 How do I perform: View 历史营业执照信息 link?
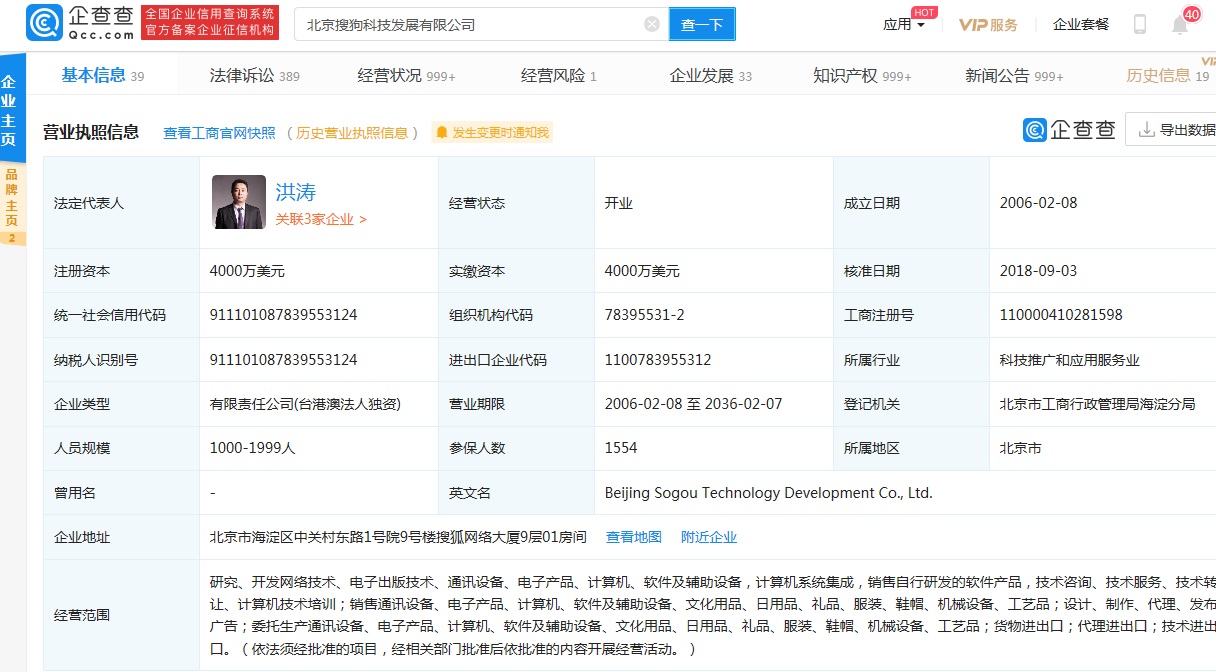352,133
